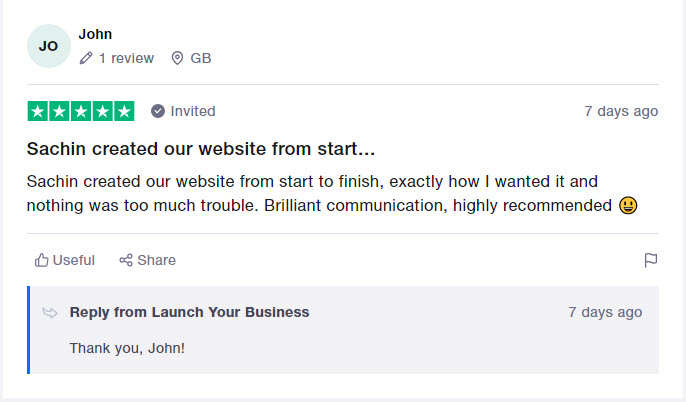Click the pencil review count icon
This screenshot has width=686, height=402.
(86, 58)
